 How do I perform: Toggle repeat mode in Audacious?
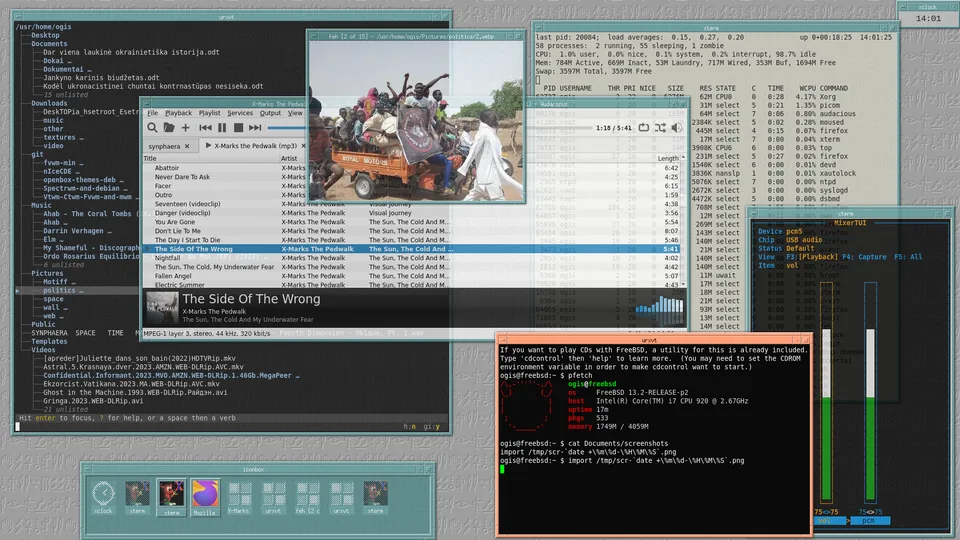pos(643,128)
